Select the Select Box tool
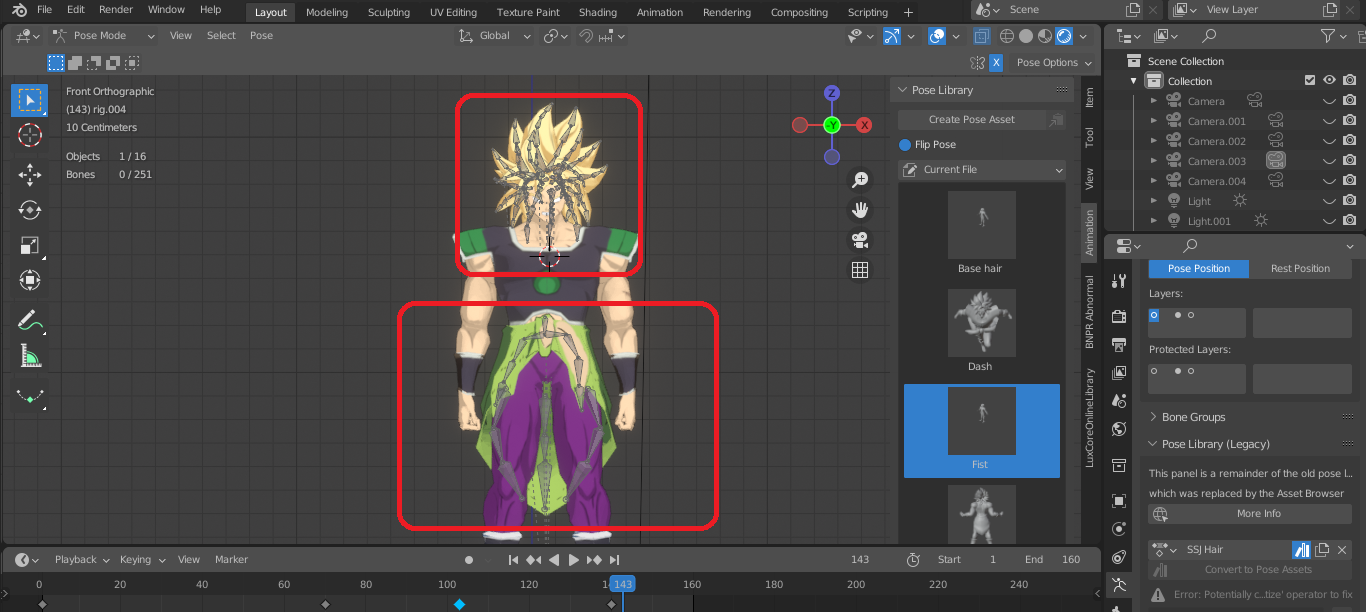 pyautogui.click(x=30, y=100)
